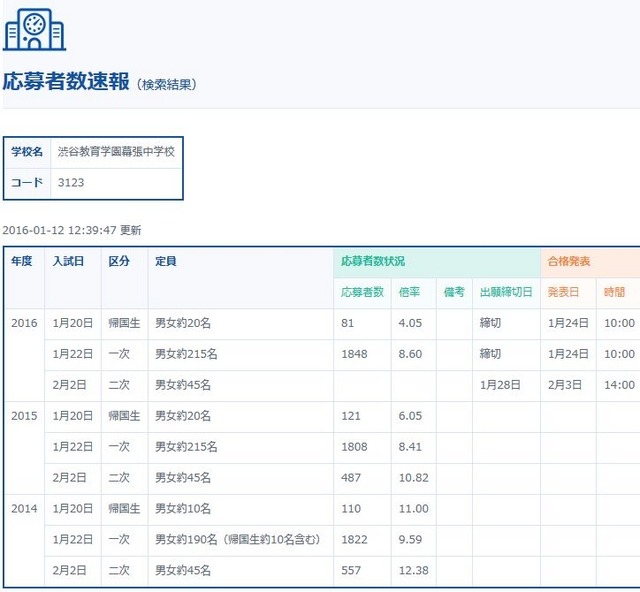Click applicant count 110
640x592 pixels.
[x=351, y=509]
